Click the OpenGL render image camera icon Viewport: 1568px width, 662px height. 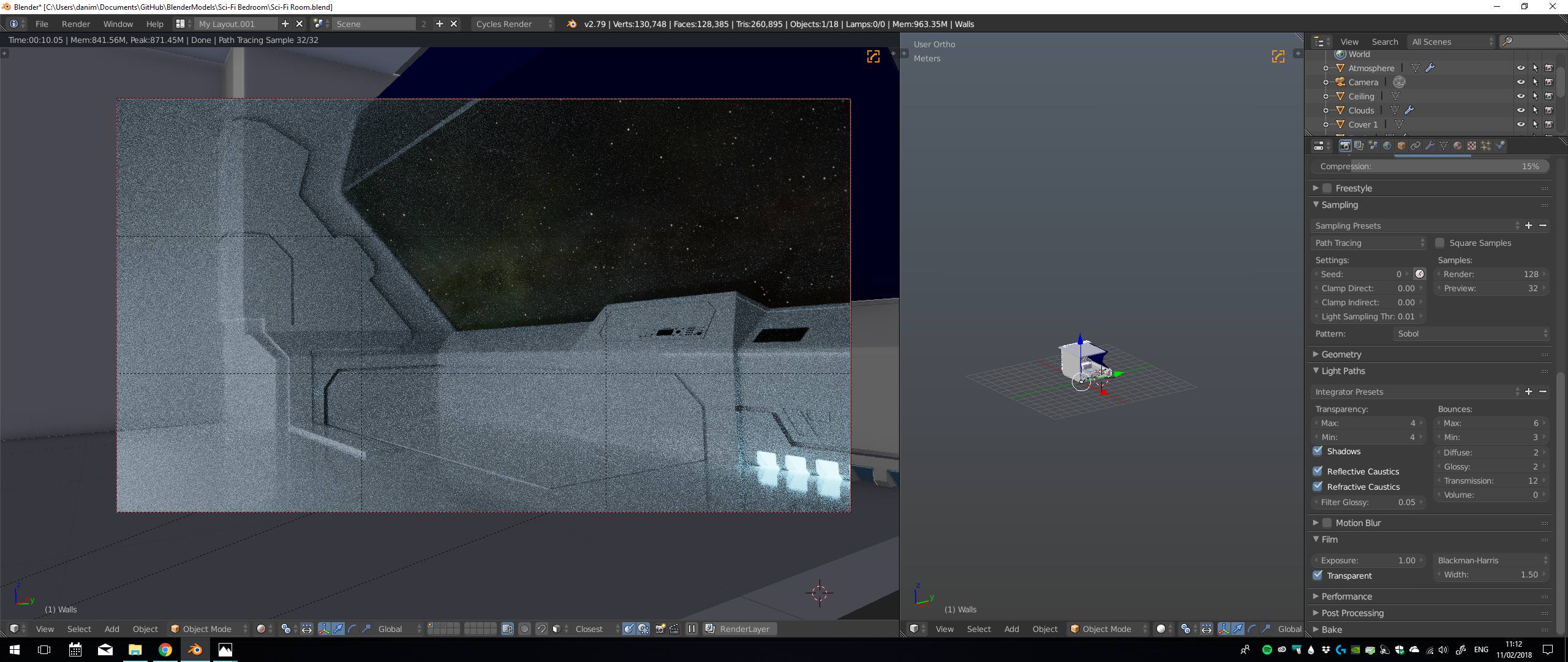pos(660,629)
